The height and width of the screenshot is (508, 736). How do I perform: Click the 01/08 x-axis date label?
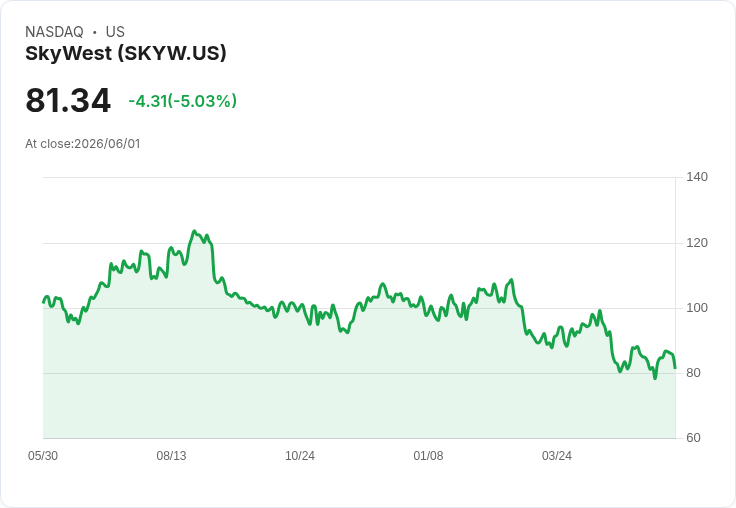coord(428,455)
